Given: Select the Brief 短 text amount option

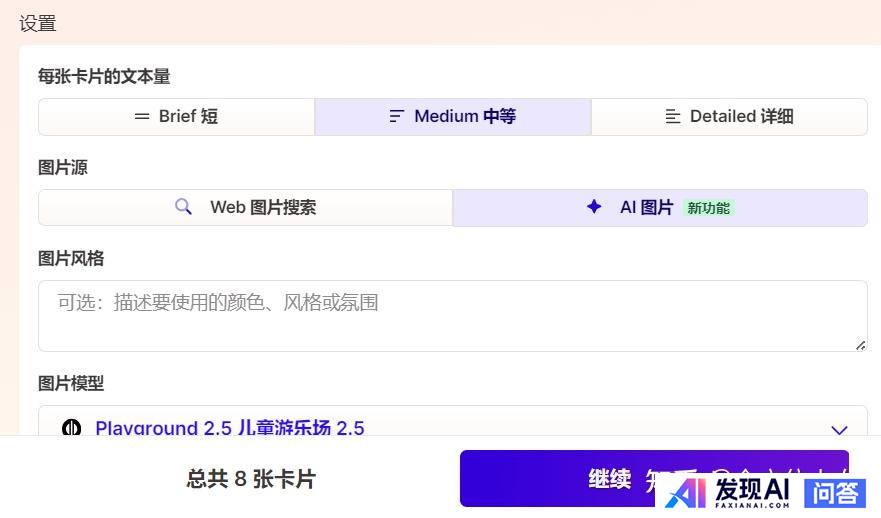Looking at the screenshot, I should click(x=176, y=117).
